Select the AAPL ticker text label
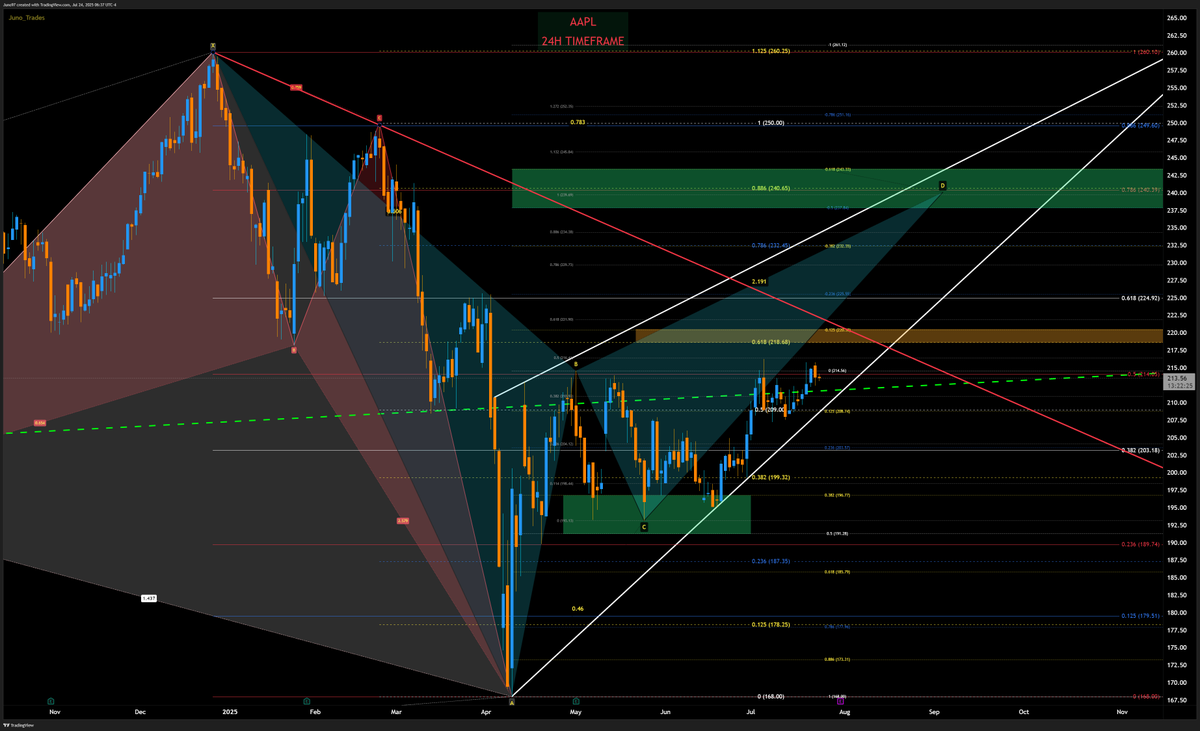 point(582,20)
